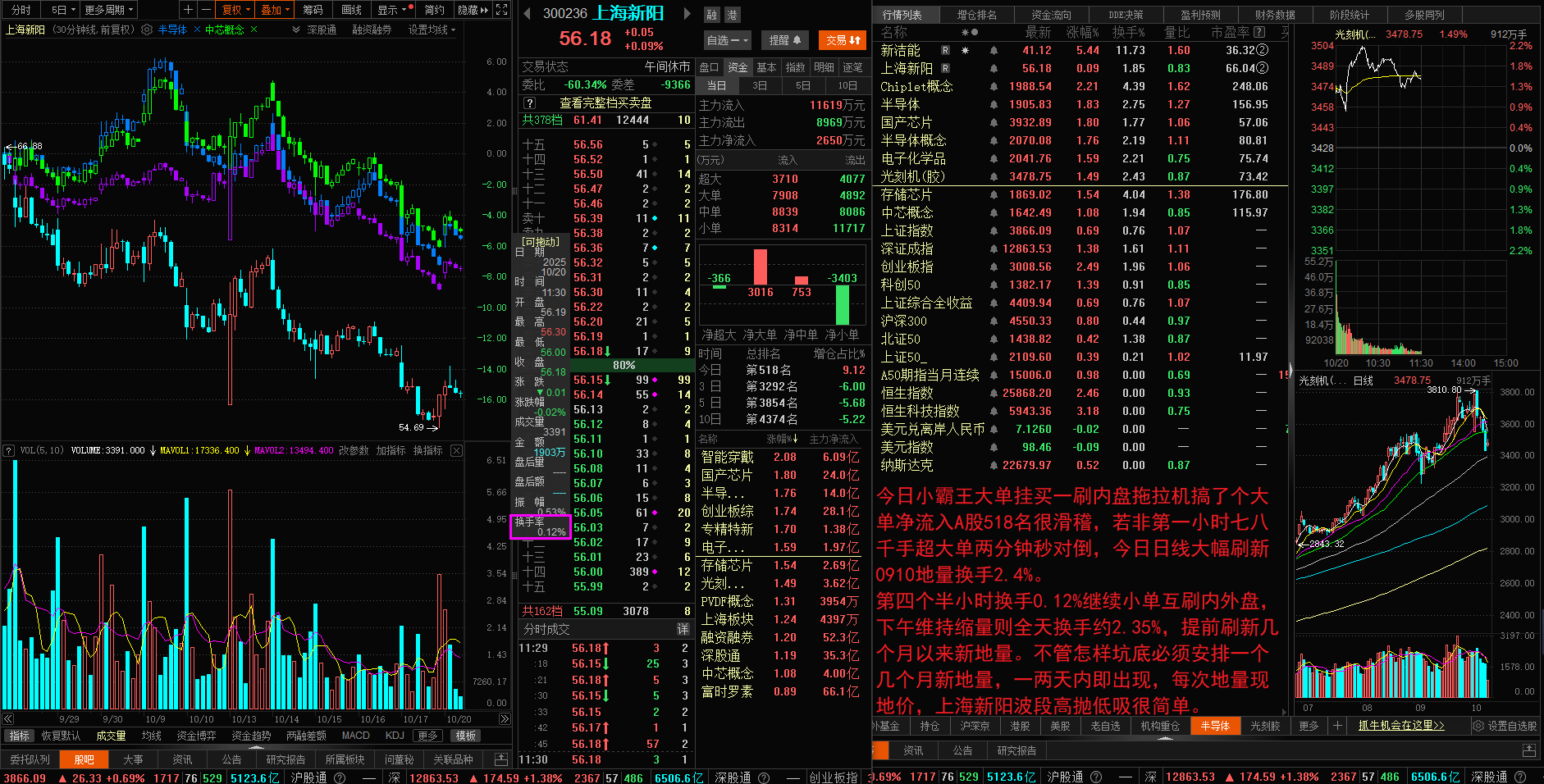The image size is (1544, 784).
Task: Toggle 隐藏 to hide side panel
Action: click(472, 10)
